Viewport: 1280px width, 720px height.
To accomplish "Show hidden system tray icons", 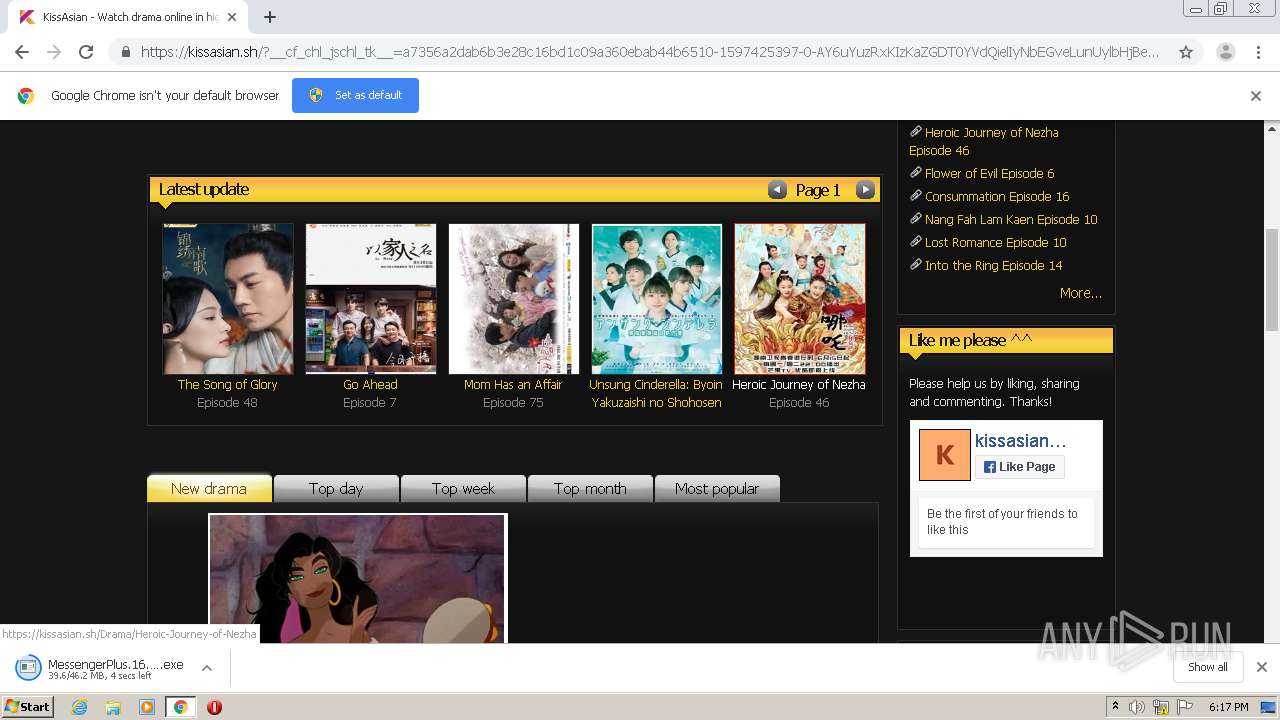I will 1115,707.
